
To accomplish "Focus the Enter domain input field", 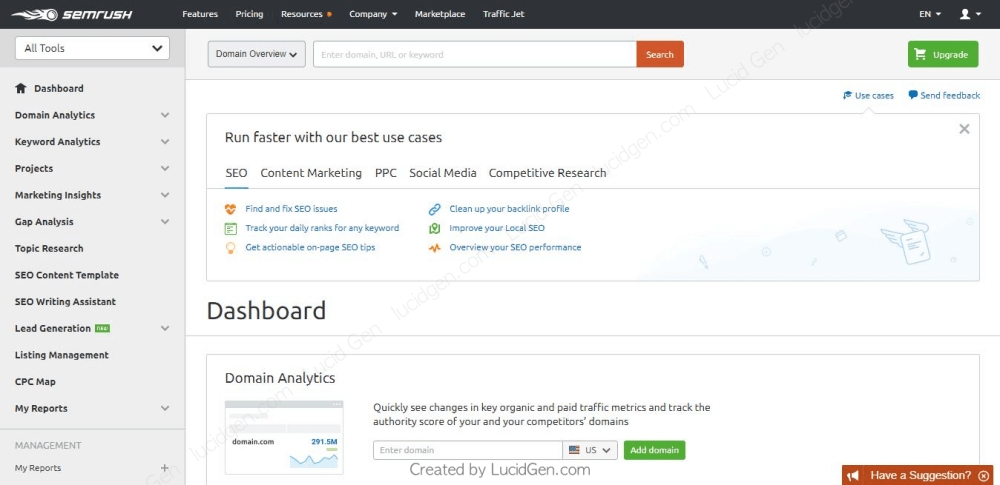I will click(467, 450).
